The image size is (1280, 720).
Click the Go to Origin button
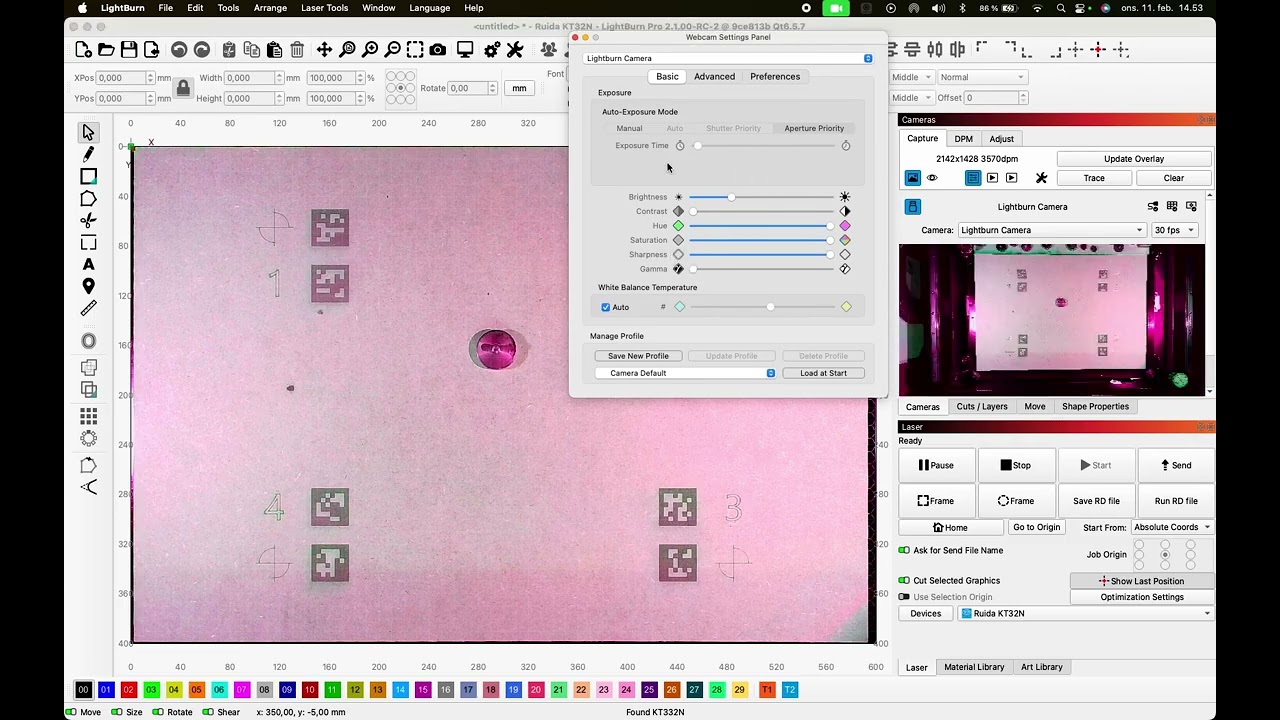coord(1036,528)
